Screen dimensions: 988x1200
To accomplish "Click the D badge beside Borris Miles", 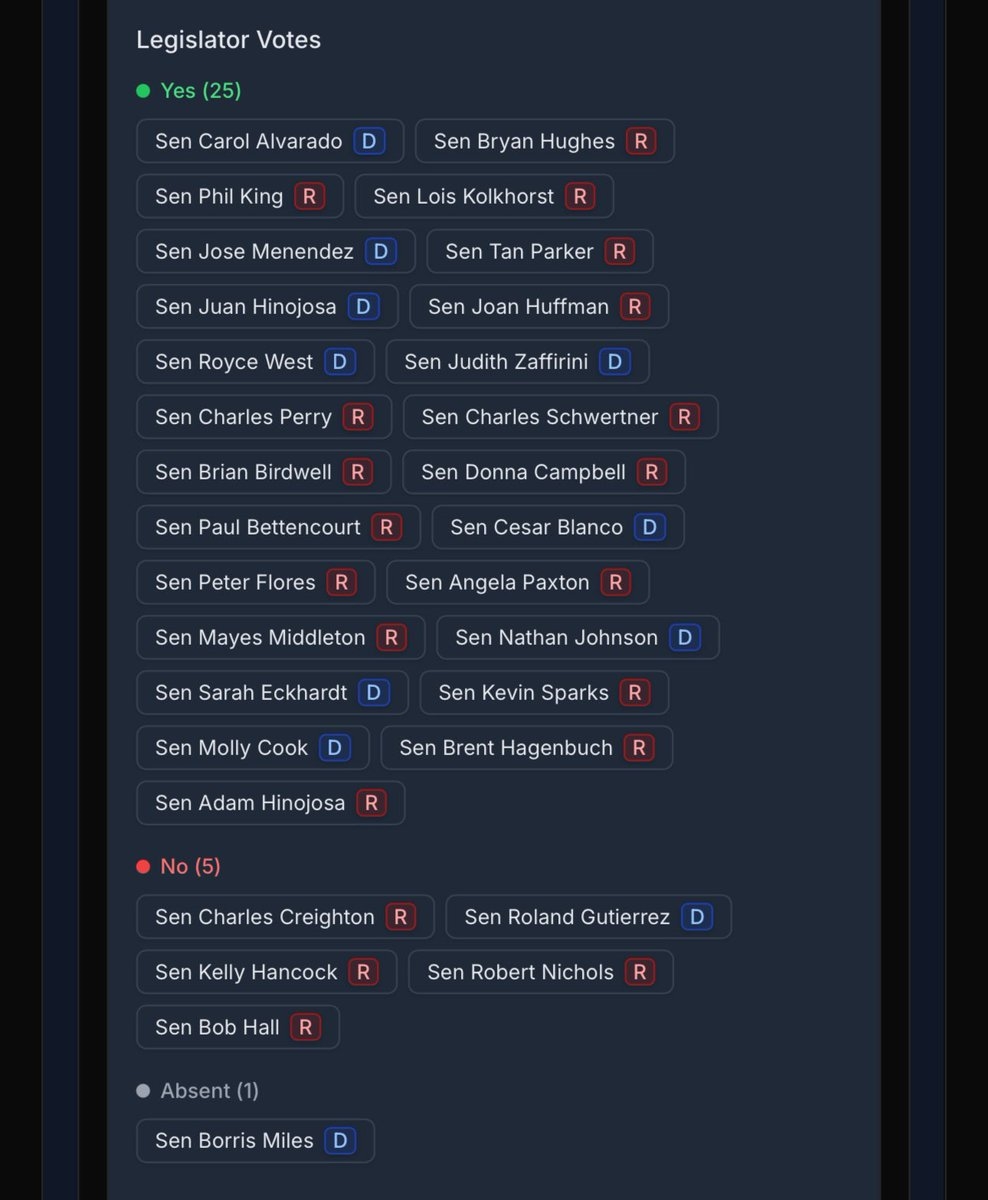I will click(340, 1141).
